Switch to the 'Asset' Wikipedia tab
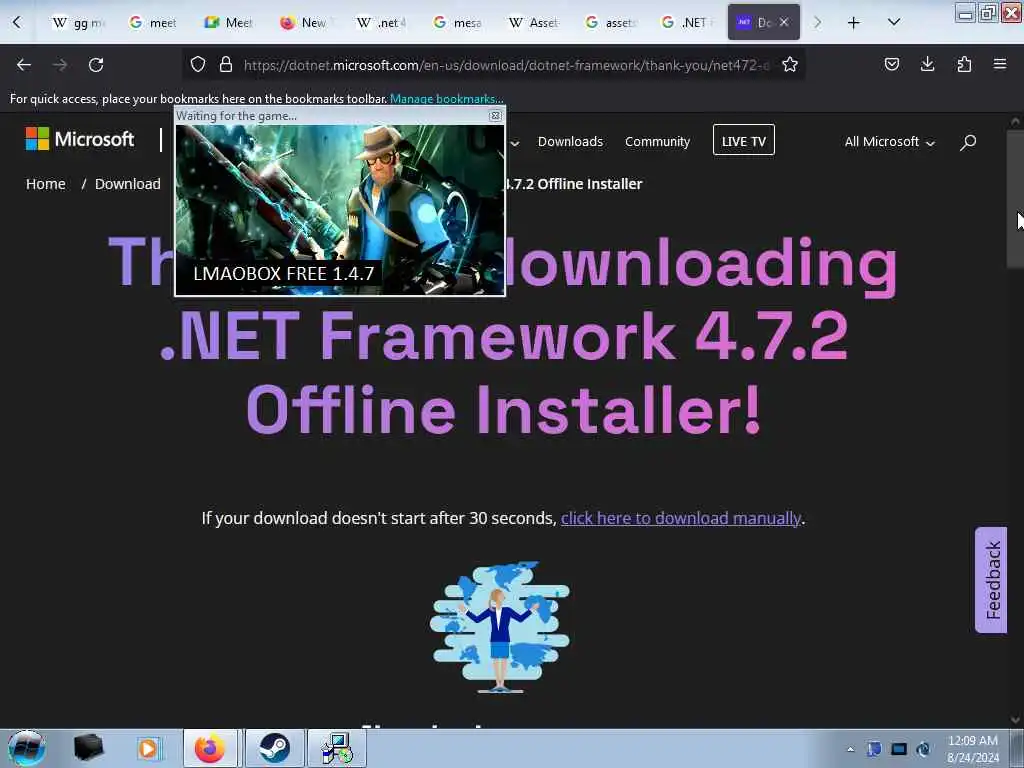This screenshot has width=1024, height=768. 534,23
